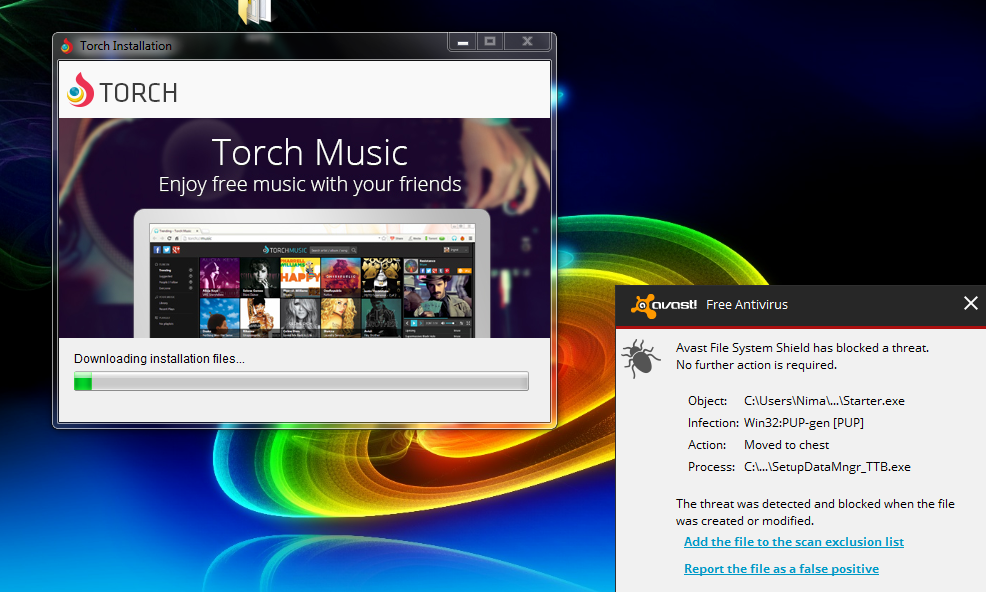Maximize the Torch Installation window

tap(490, 42)
